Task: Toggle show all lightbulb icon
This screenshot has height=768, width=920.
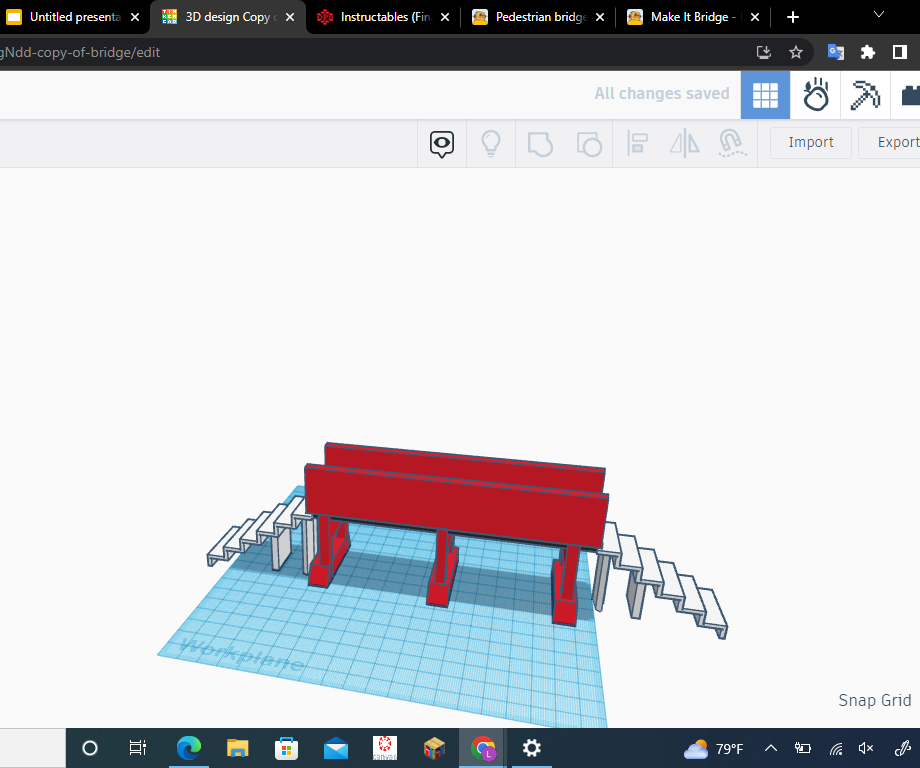Action: [491, 144]
